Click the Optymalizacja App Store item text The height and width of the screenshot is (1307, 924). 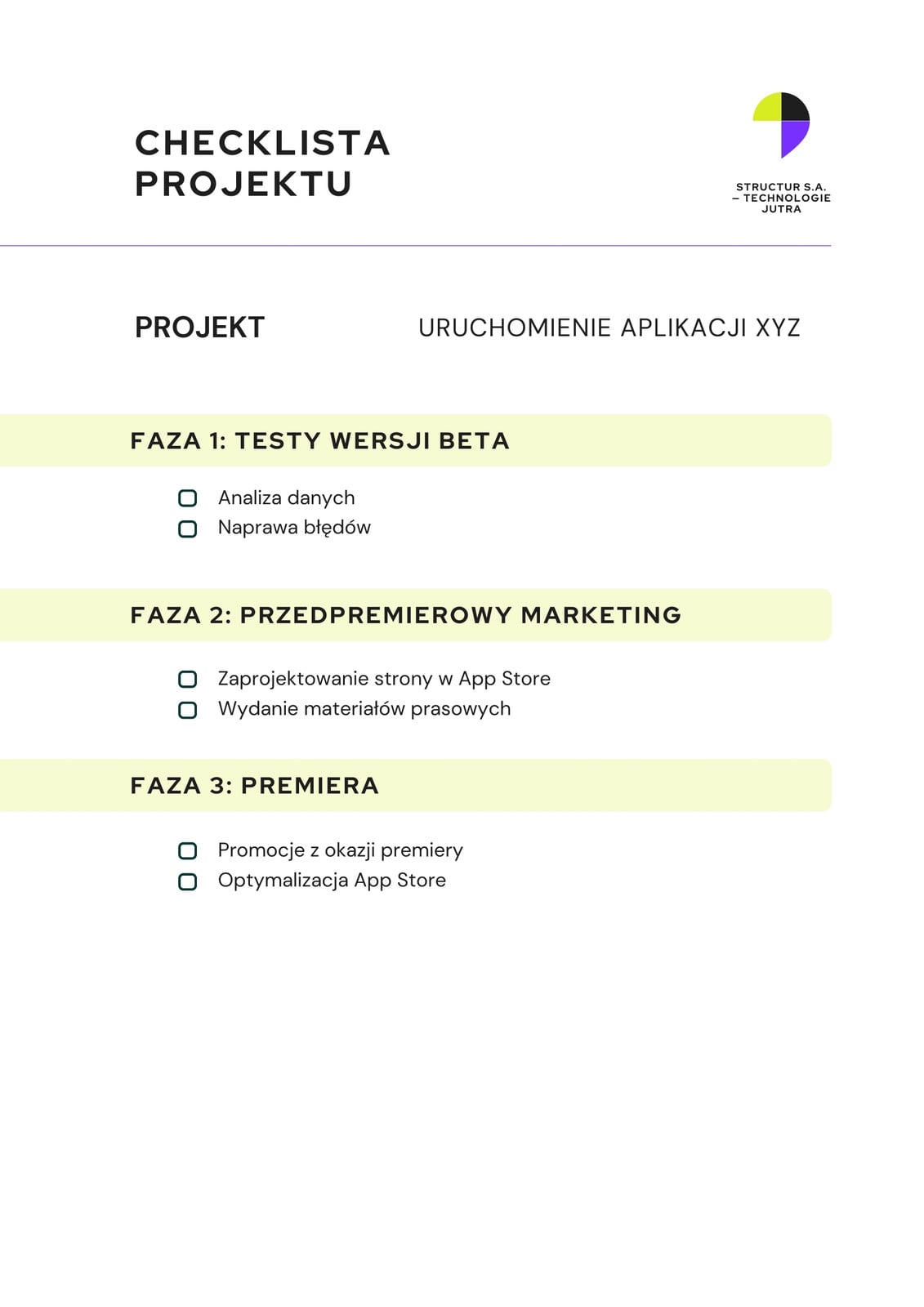point(332,880)
